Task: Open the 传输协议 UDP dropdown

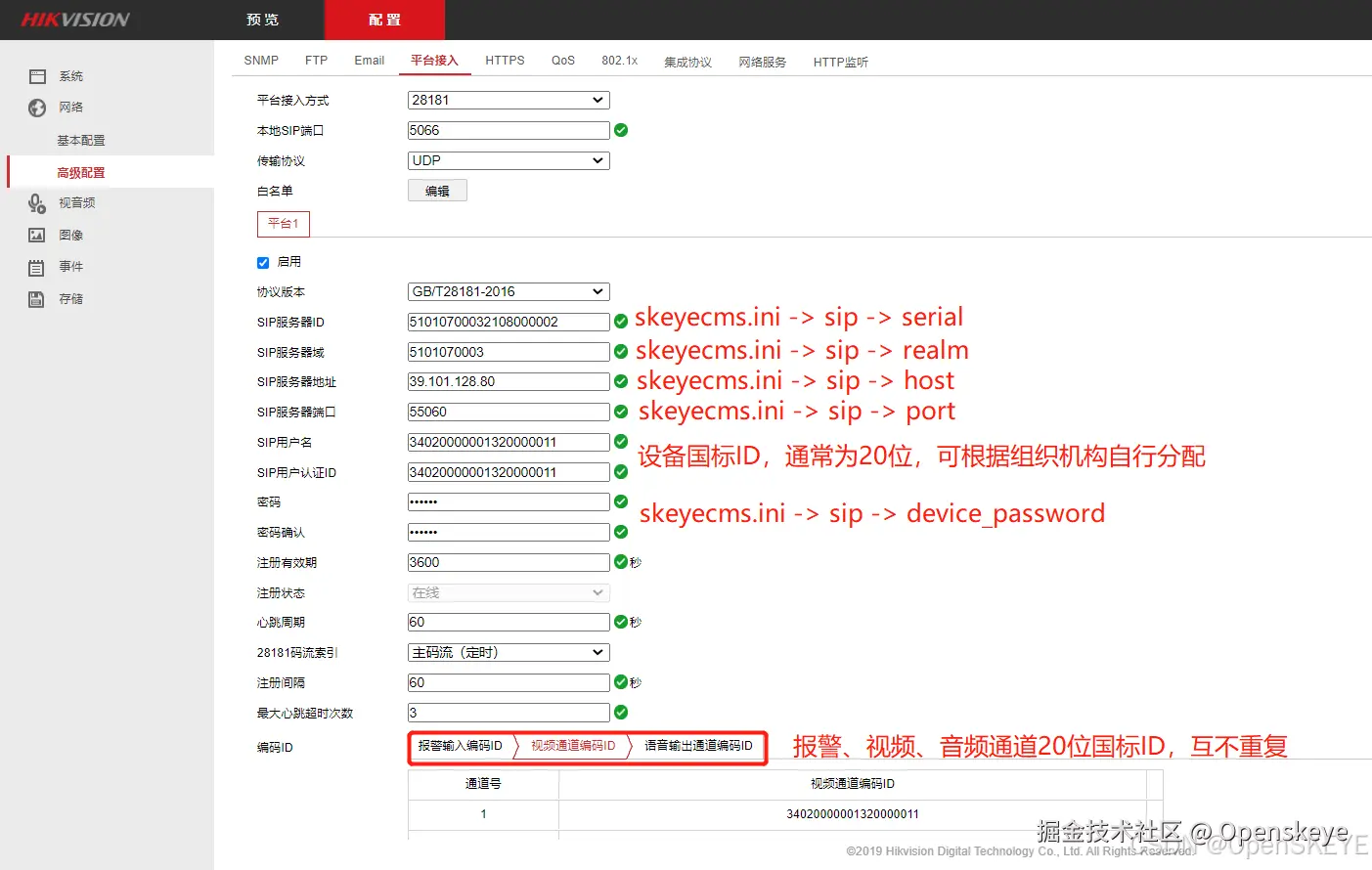Action: coord(509,160)
